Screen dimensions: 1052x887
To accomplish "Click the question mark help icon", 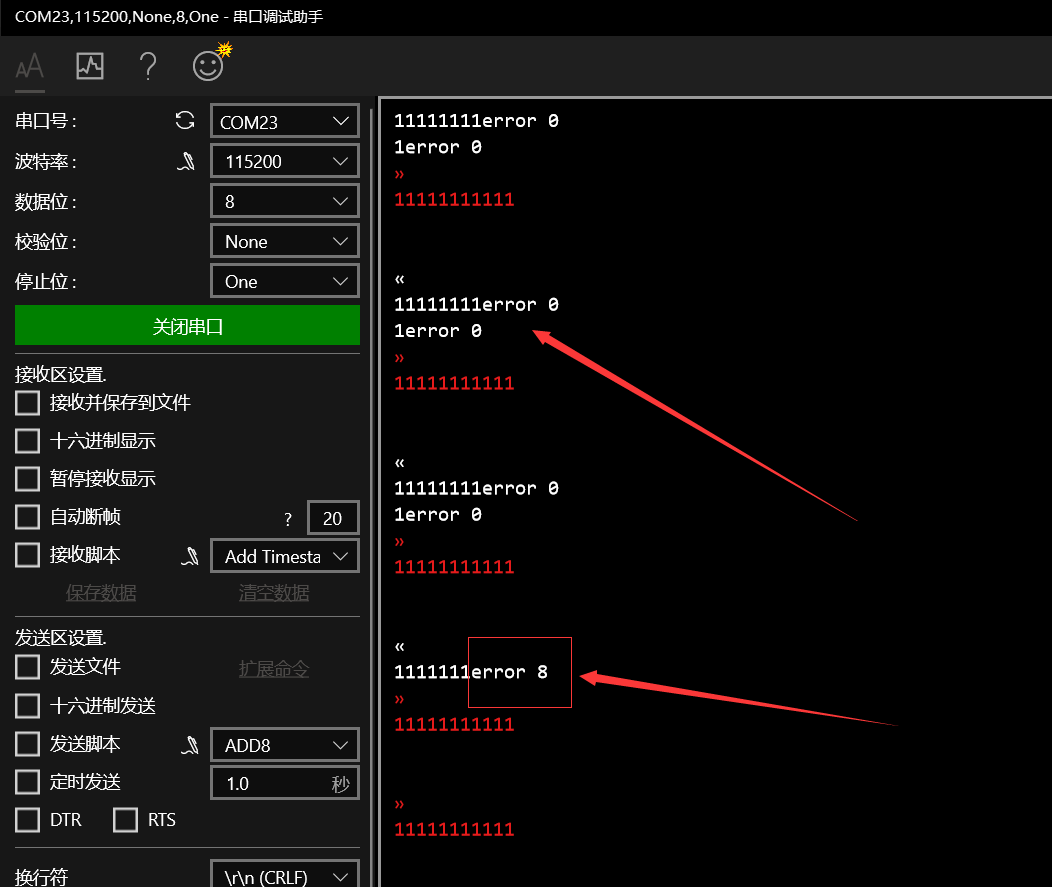I will click(148, 67).
